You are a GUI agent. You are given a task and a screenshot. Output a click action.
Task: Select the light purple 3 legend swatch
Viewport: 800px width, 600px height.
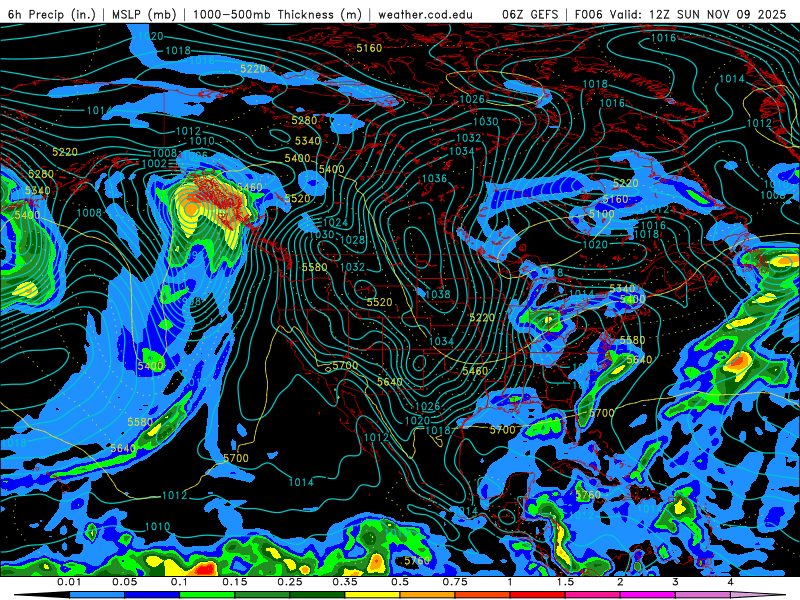[703, 595]
